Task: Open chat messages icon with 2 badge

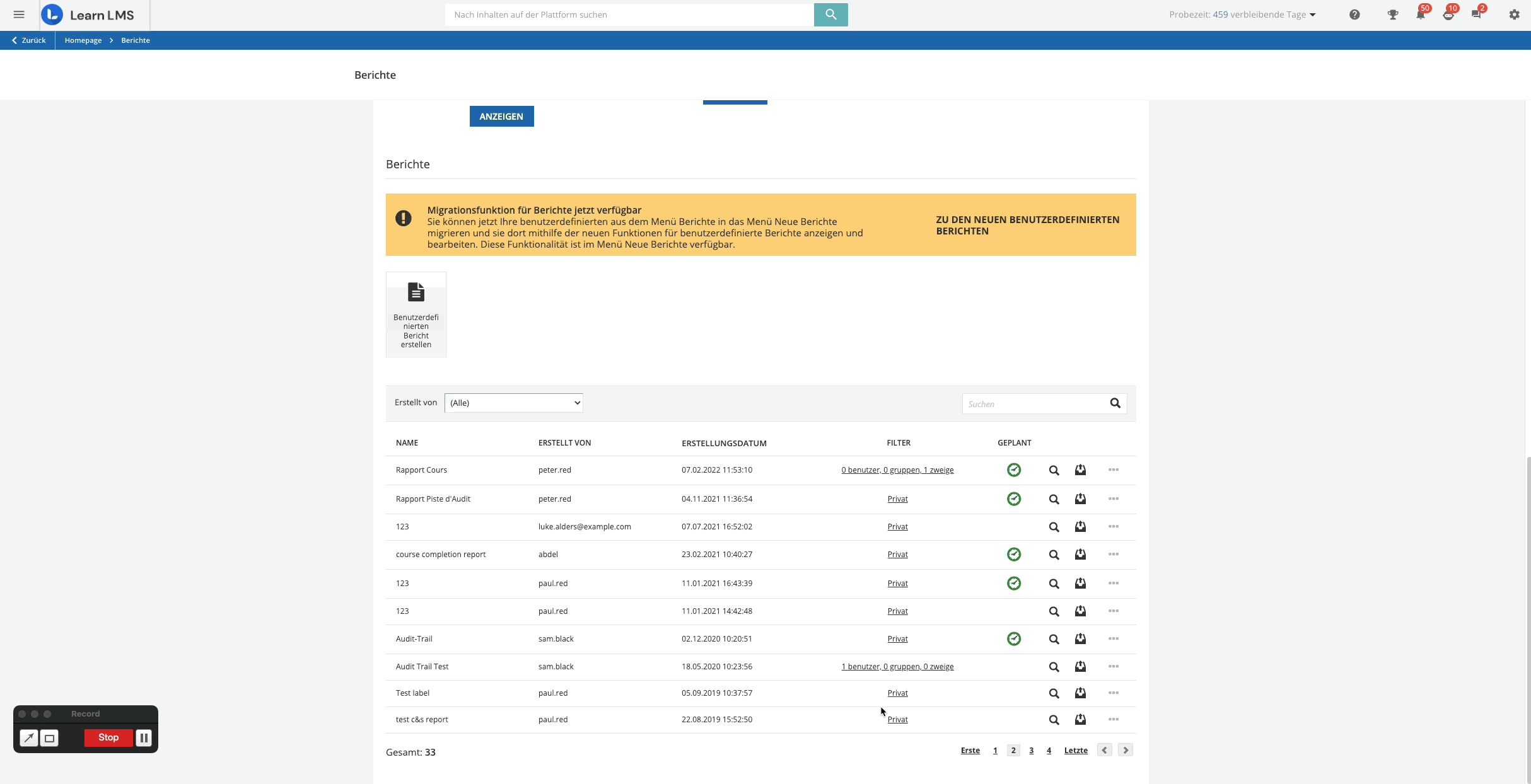Action: pyautogui.click(x=1477, y=14)
